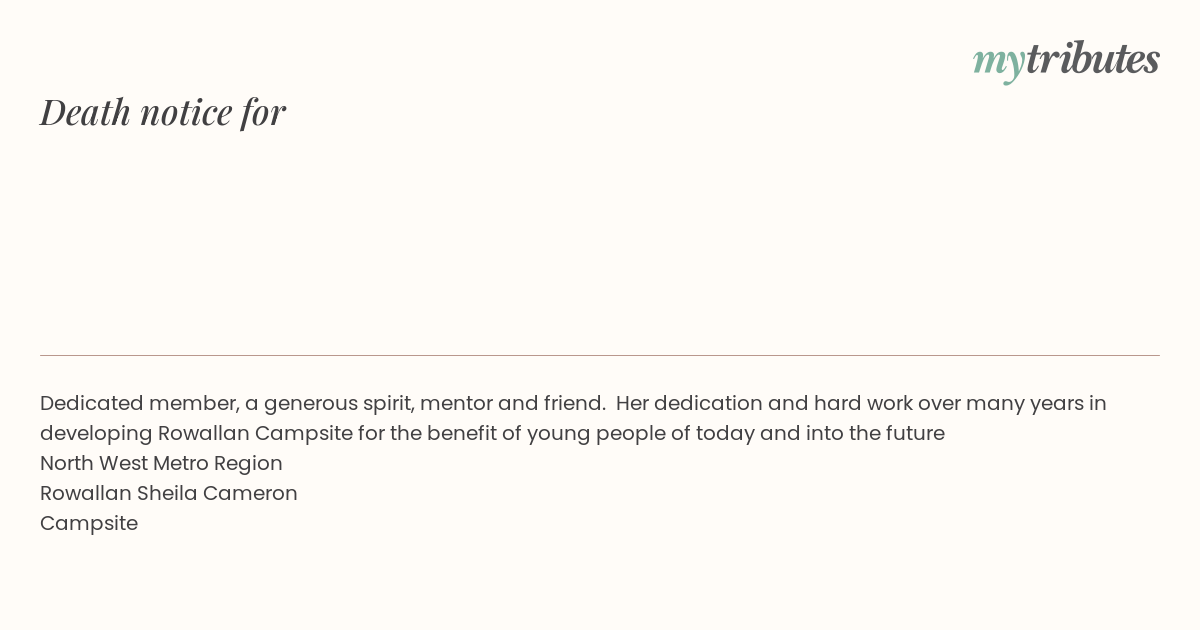Click the horizontal divider line

point(600,355)
